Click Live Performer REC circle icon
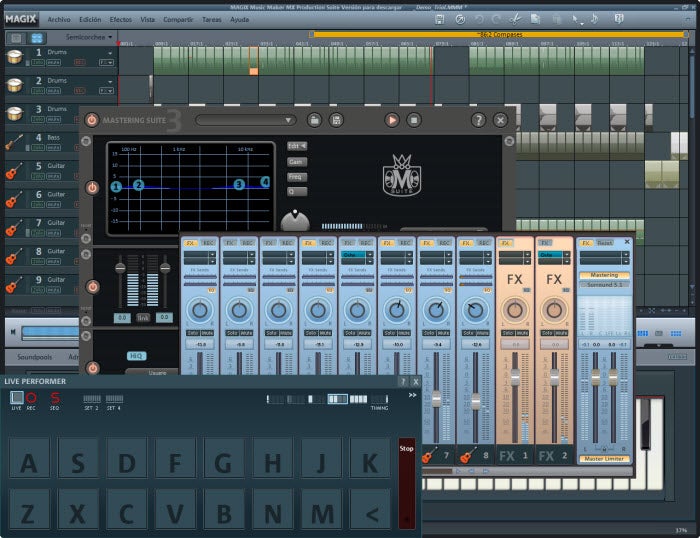Screen dimensions: 700x538 (x=31, y=397)
